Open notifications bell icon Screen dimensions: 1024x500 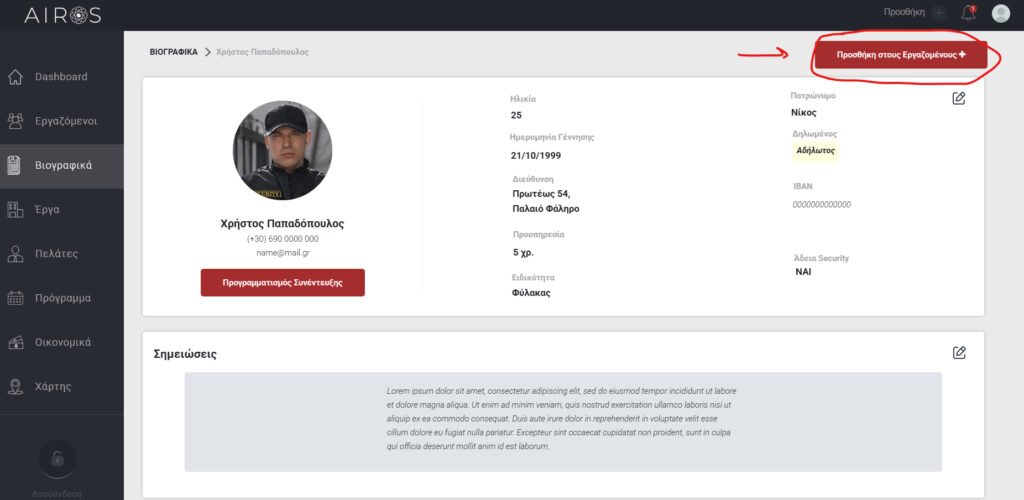[968, 13]
